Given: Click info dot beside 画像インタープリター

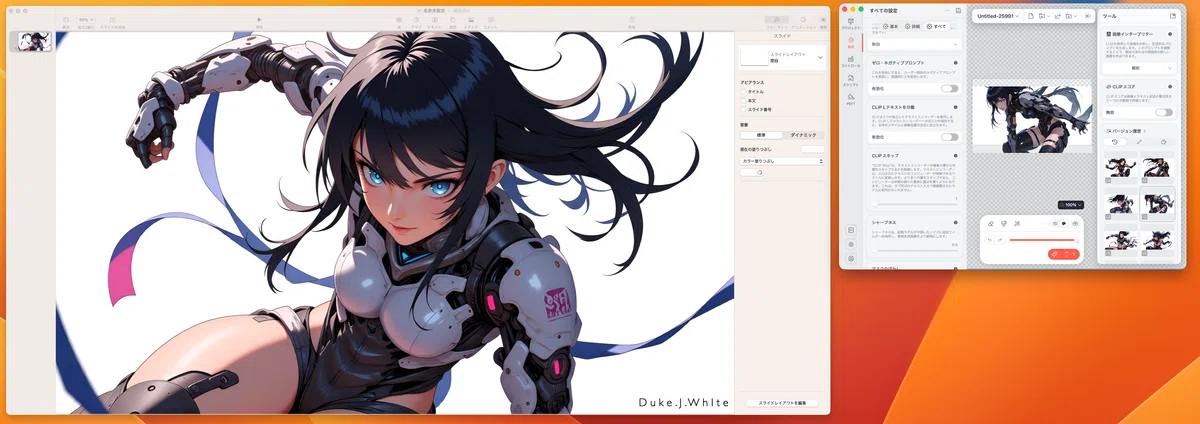Looking at the screenshot, I should pos(1170,34).
